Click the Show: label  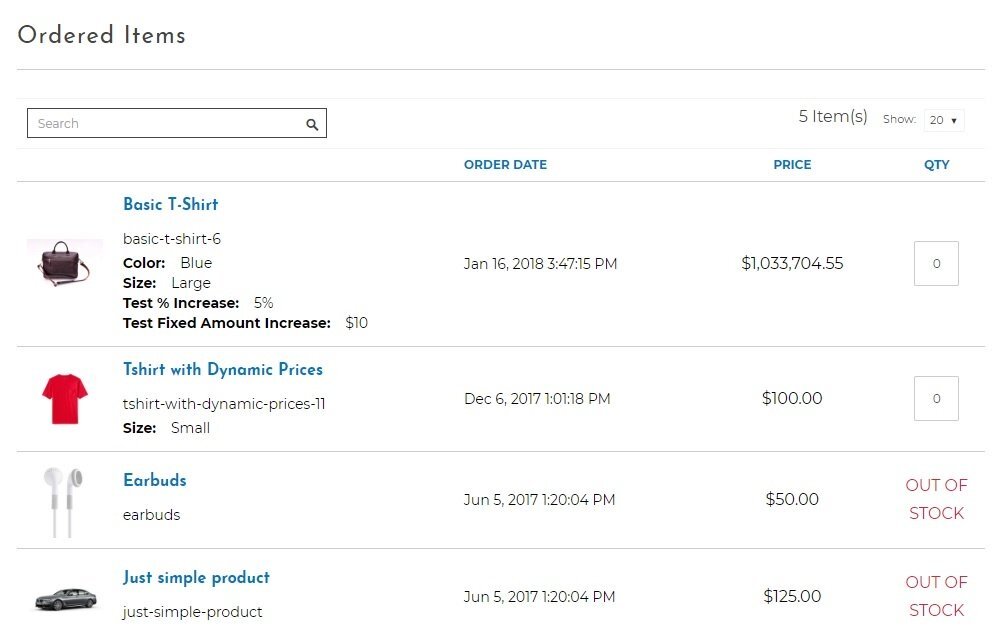coord(899,119)
